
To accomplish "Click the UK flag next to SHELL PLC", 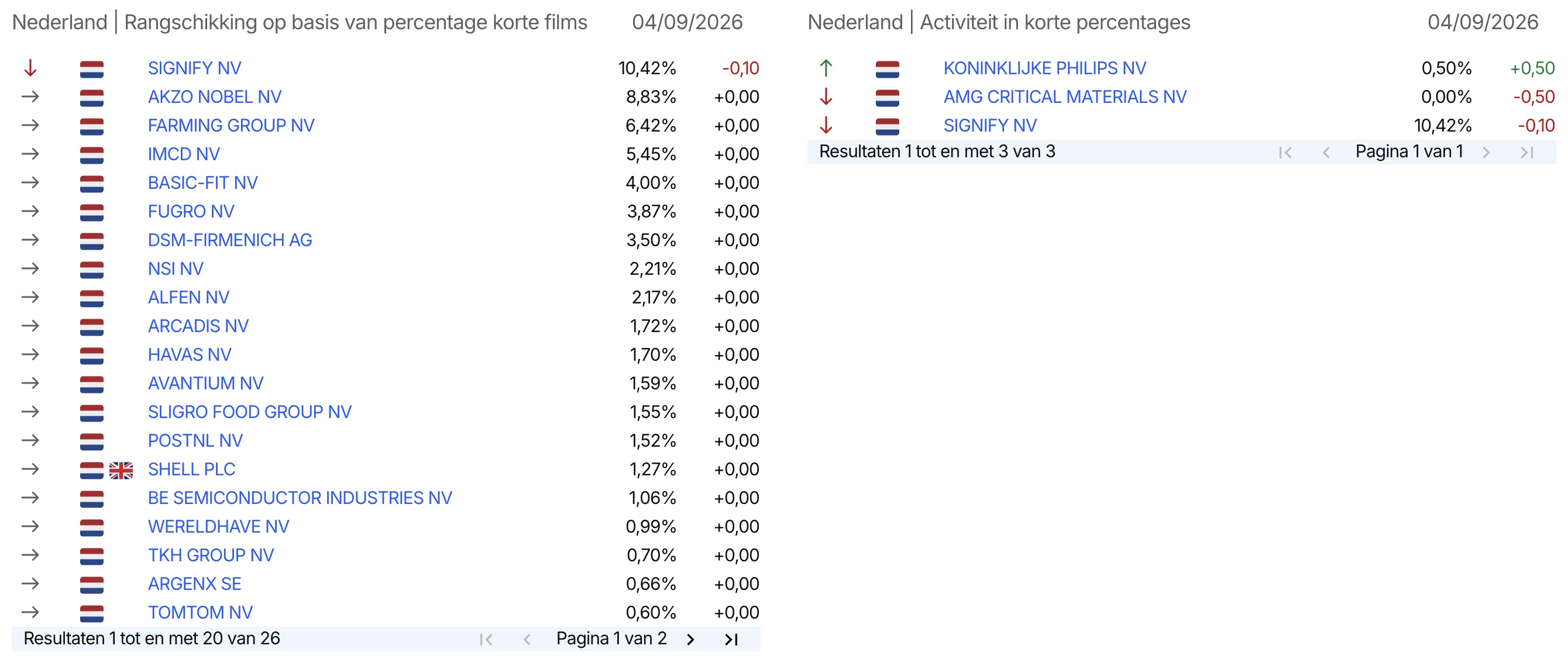I will click(x=121, y=470).
